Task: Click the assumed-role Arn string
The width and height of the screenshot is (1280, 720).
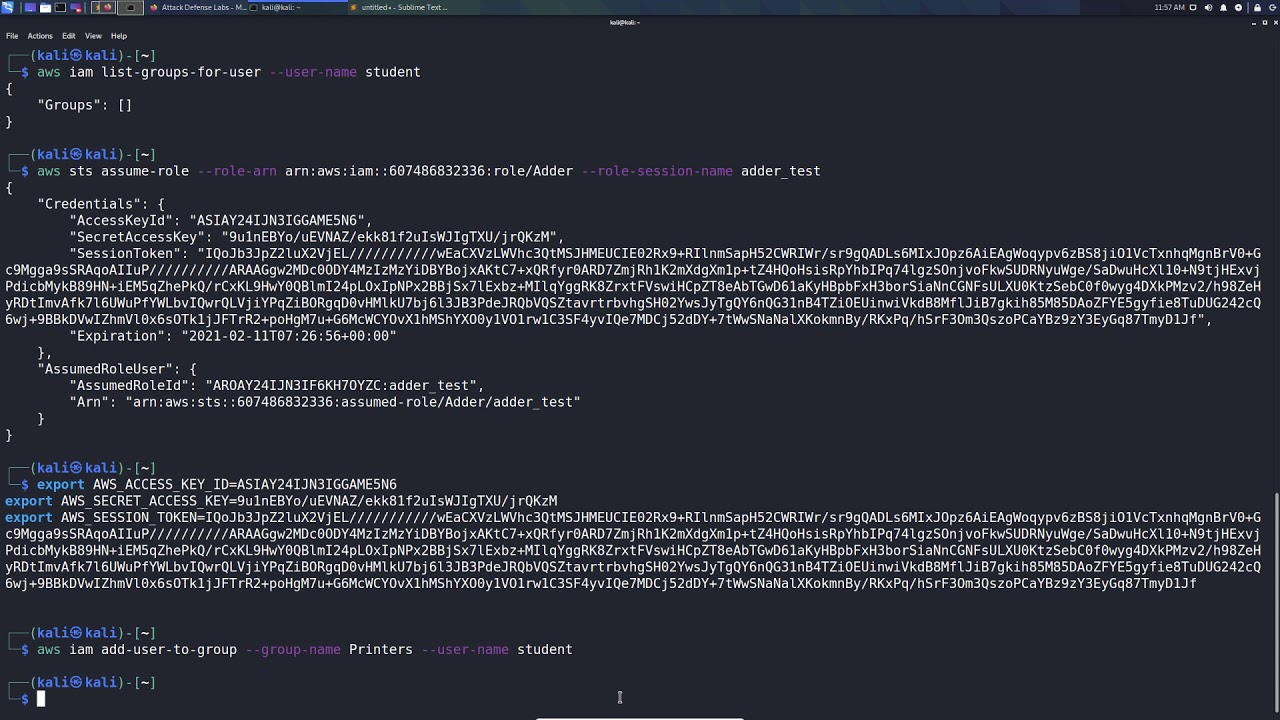Action: coord(352,402)
